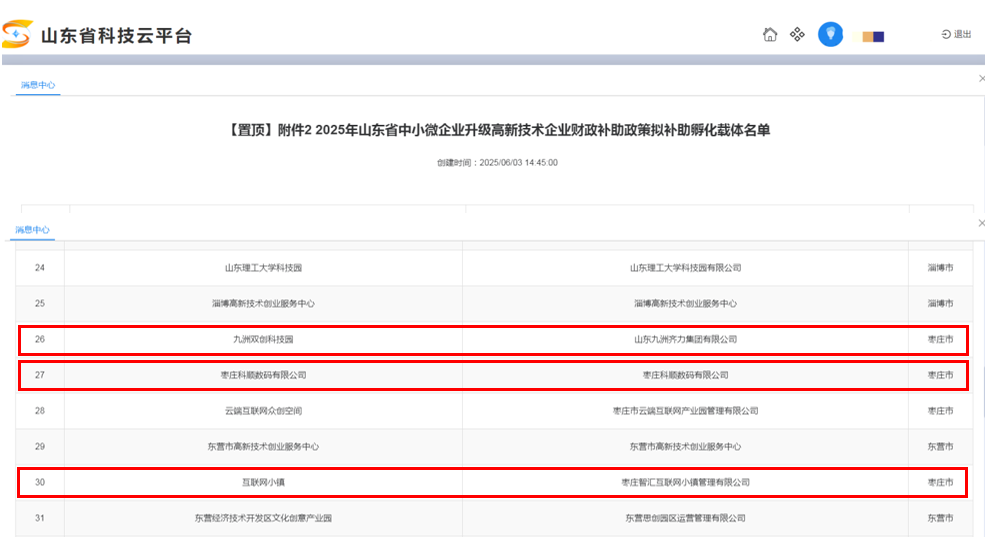The height and width of the screenshot is (553, 987).
Task: Click the blue circular user avatar
Action: tap(830, 34)
